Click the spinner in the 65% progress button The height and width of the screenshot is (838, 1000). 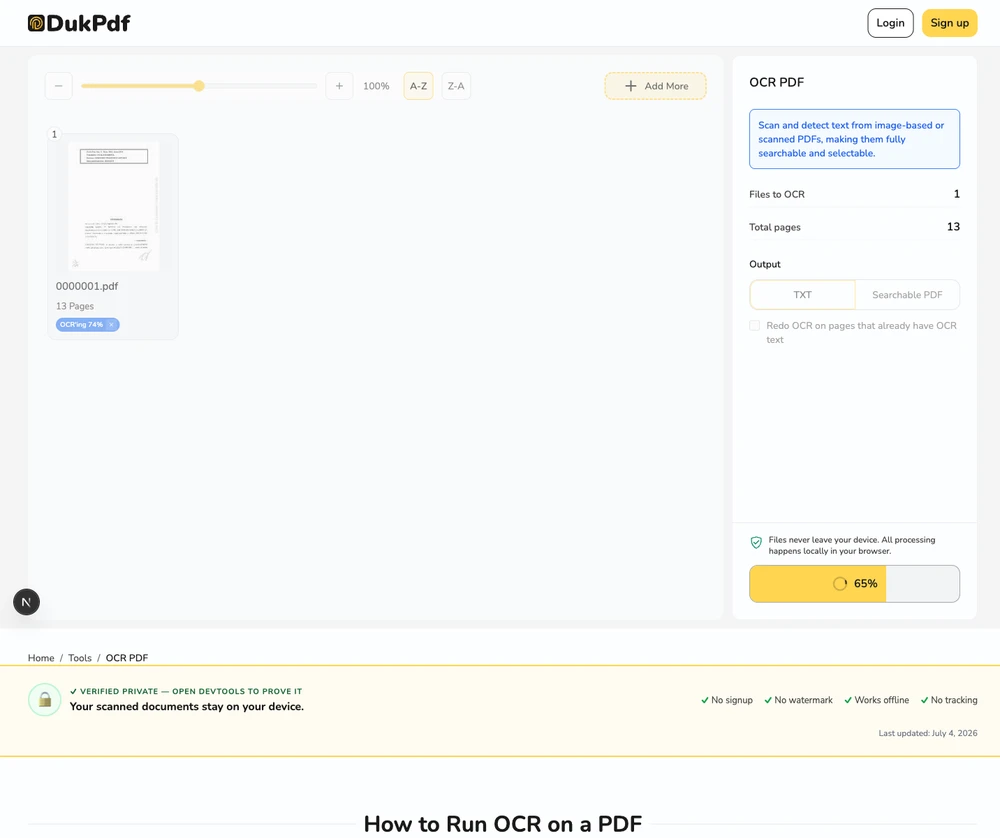tap(840, 584)
